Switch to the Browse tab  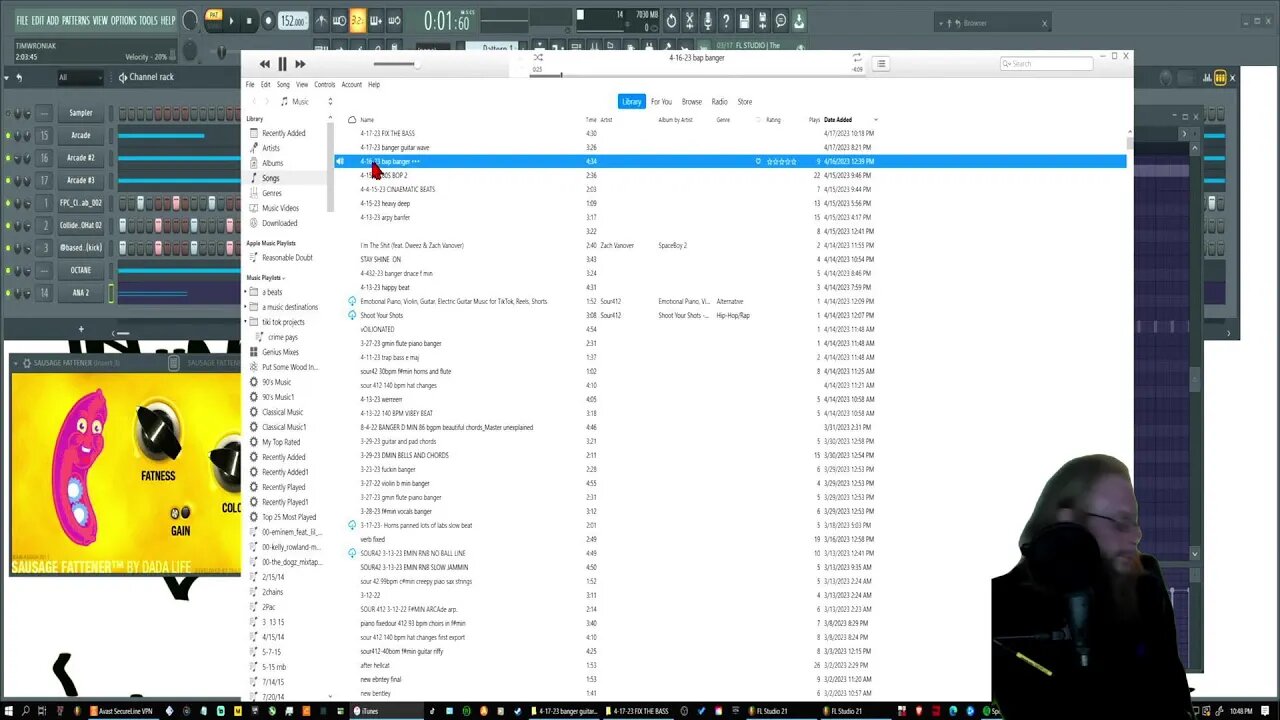point(691,102)
